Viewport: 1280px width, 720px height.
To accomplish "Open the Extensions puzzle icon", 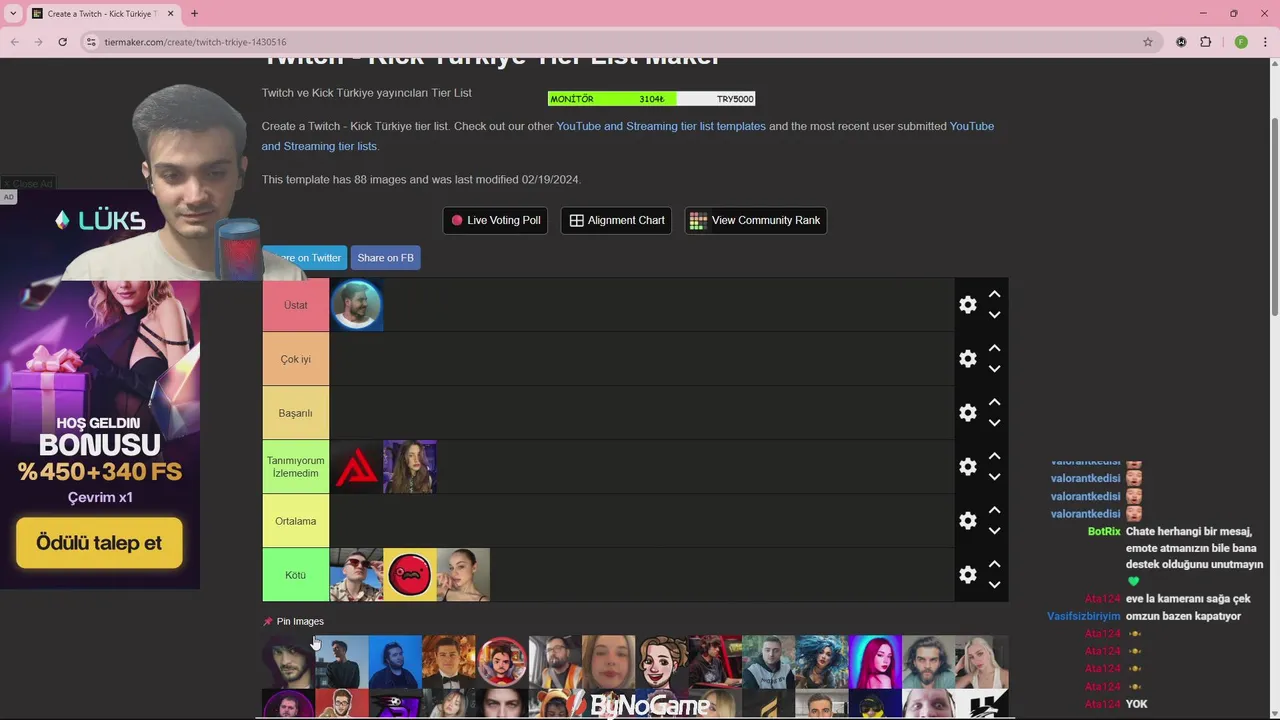I will [x=1205, y=42].
